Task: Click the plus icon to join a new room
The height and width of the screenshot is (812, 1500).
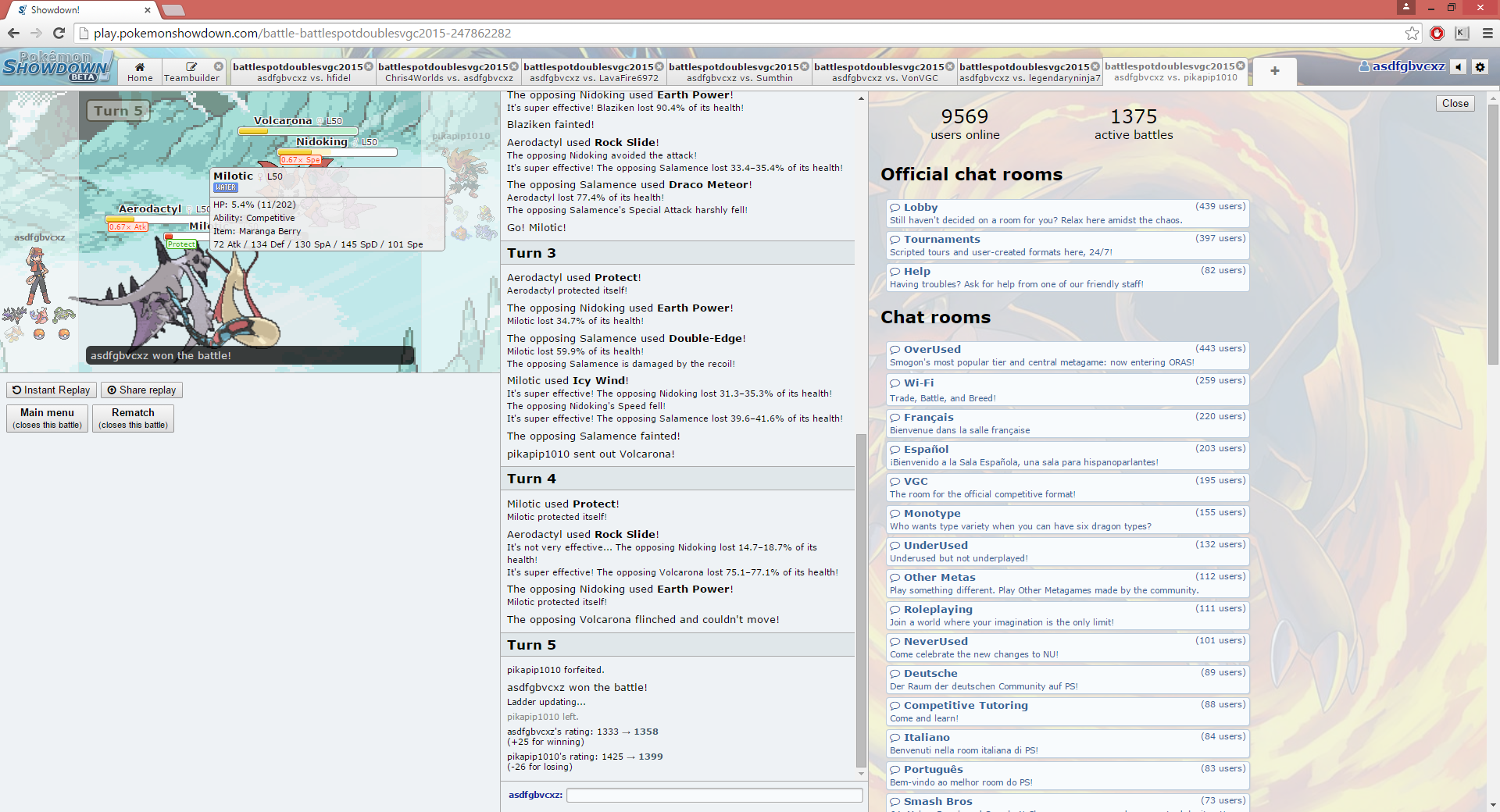Action: point(1274,71)
